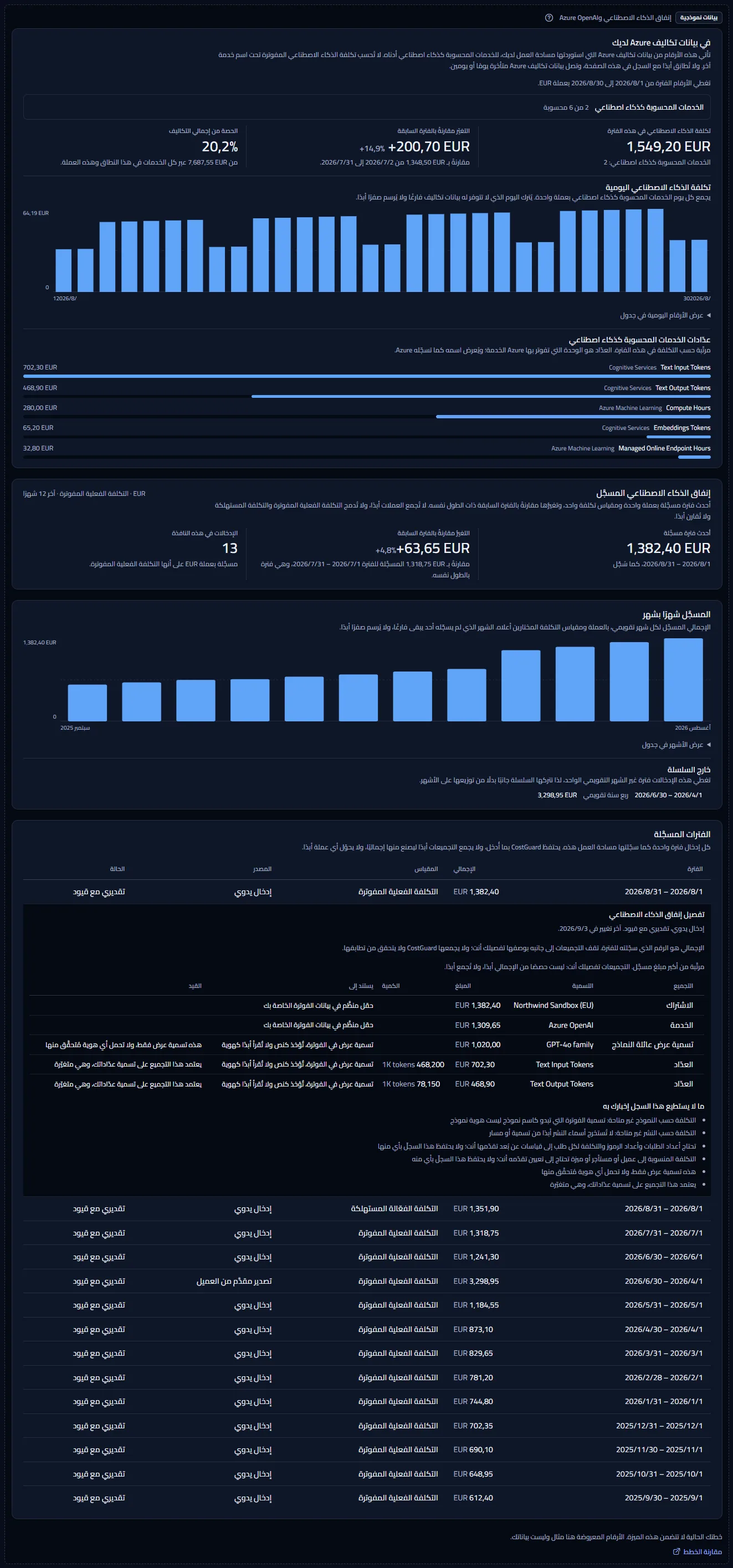Click the "Azure OpenAI" service label in the breakdown
Image resolution: width=733 pixels, height=1568 pixels.
point(571,1025)
